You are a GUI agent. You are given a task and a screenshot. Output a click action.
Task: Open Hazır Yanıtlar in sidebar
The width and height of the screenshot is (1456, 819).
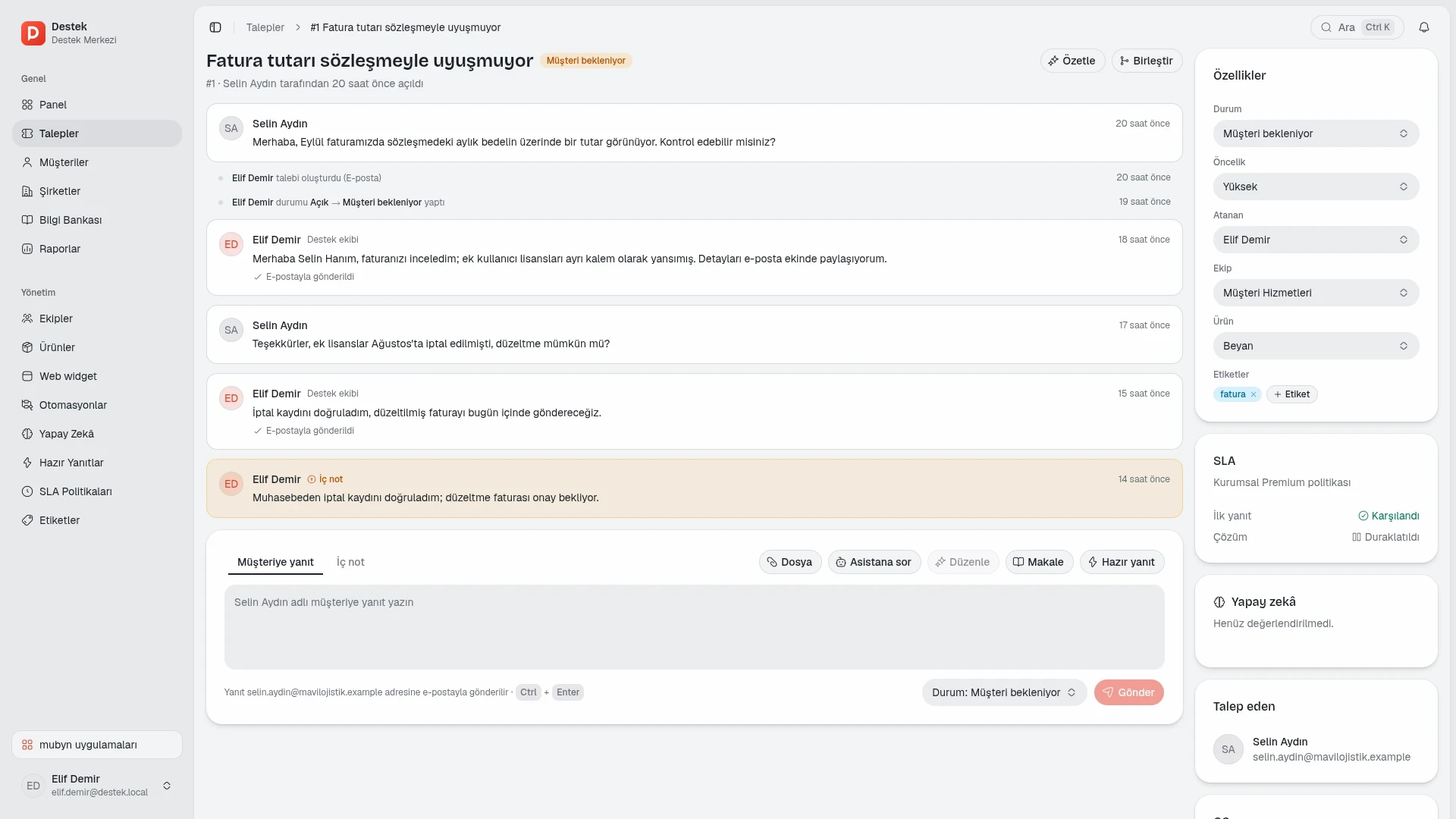pyautogui.click(x=97, y=463)
